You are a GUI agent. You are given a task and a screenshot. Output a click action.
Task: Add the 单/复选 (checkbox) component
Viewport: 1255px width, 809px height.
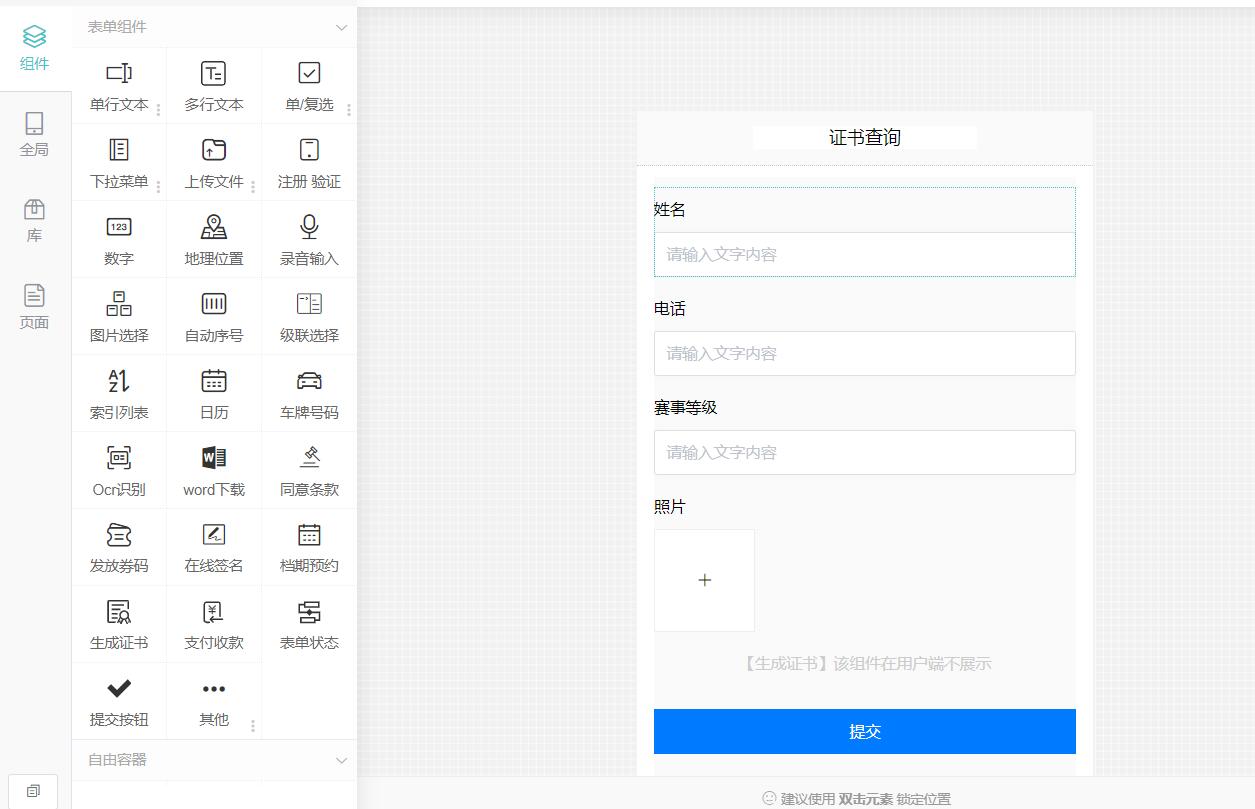click(x=308, y=85)
